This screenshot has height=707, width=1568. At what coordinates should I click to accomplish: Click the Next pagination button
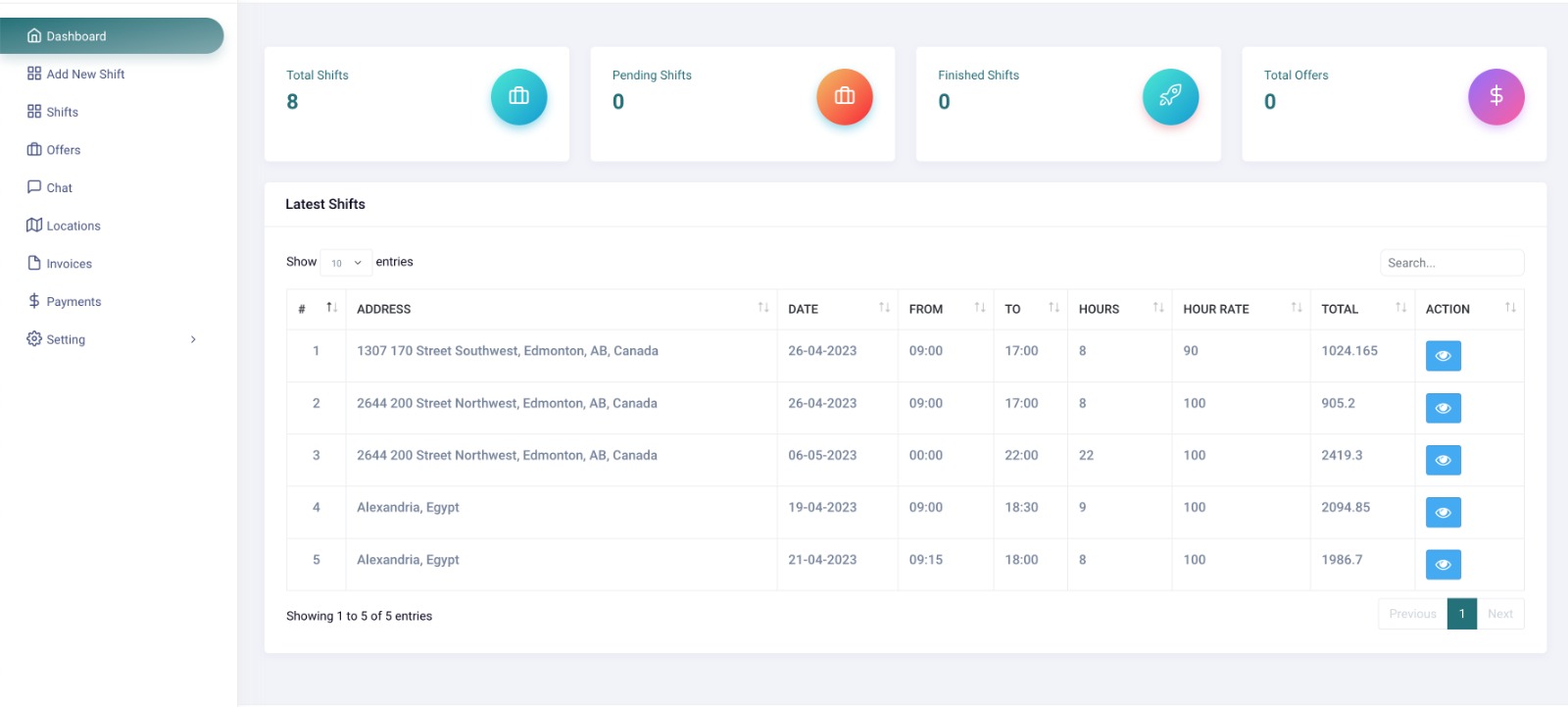(x=1499, y=614)
